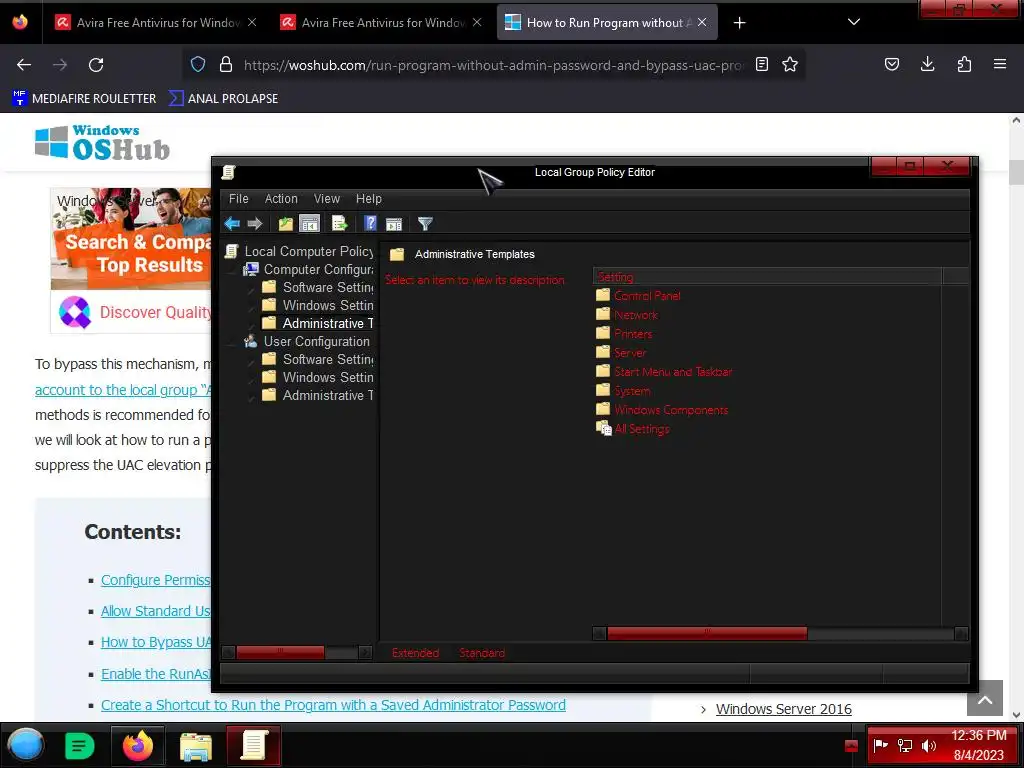Expand Software Settings under Computer Configuration
The image size is (1024, 768).
click(251, 288)
